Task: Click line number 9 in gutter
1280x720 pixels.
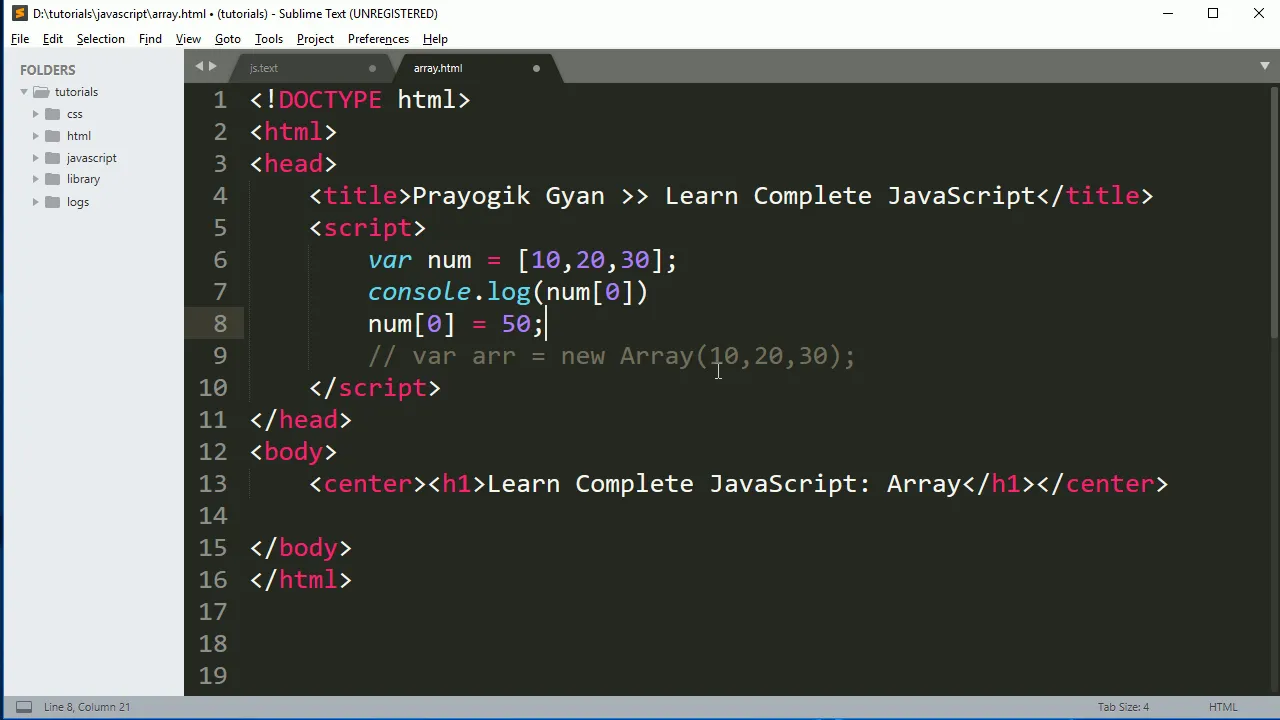Action: [x=220, y=356]
